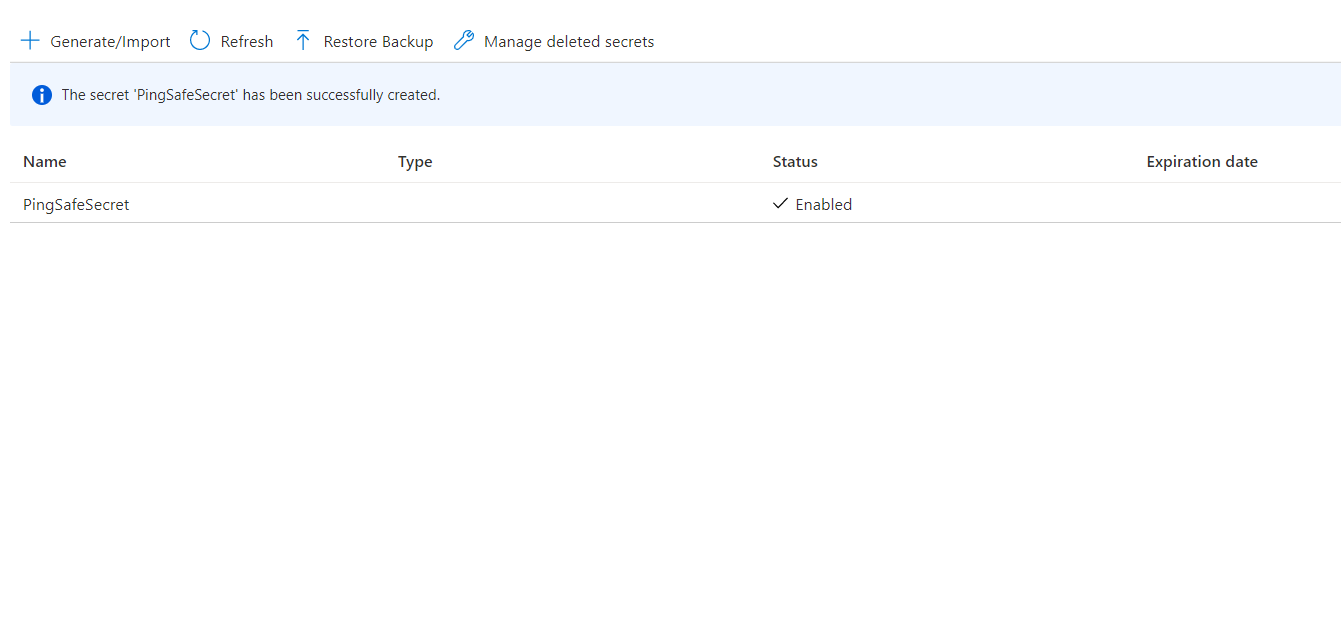Sort by the Status column header

795,162
